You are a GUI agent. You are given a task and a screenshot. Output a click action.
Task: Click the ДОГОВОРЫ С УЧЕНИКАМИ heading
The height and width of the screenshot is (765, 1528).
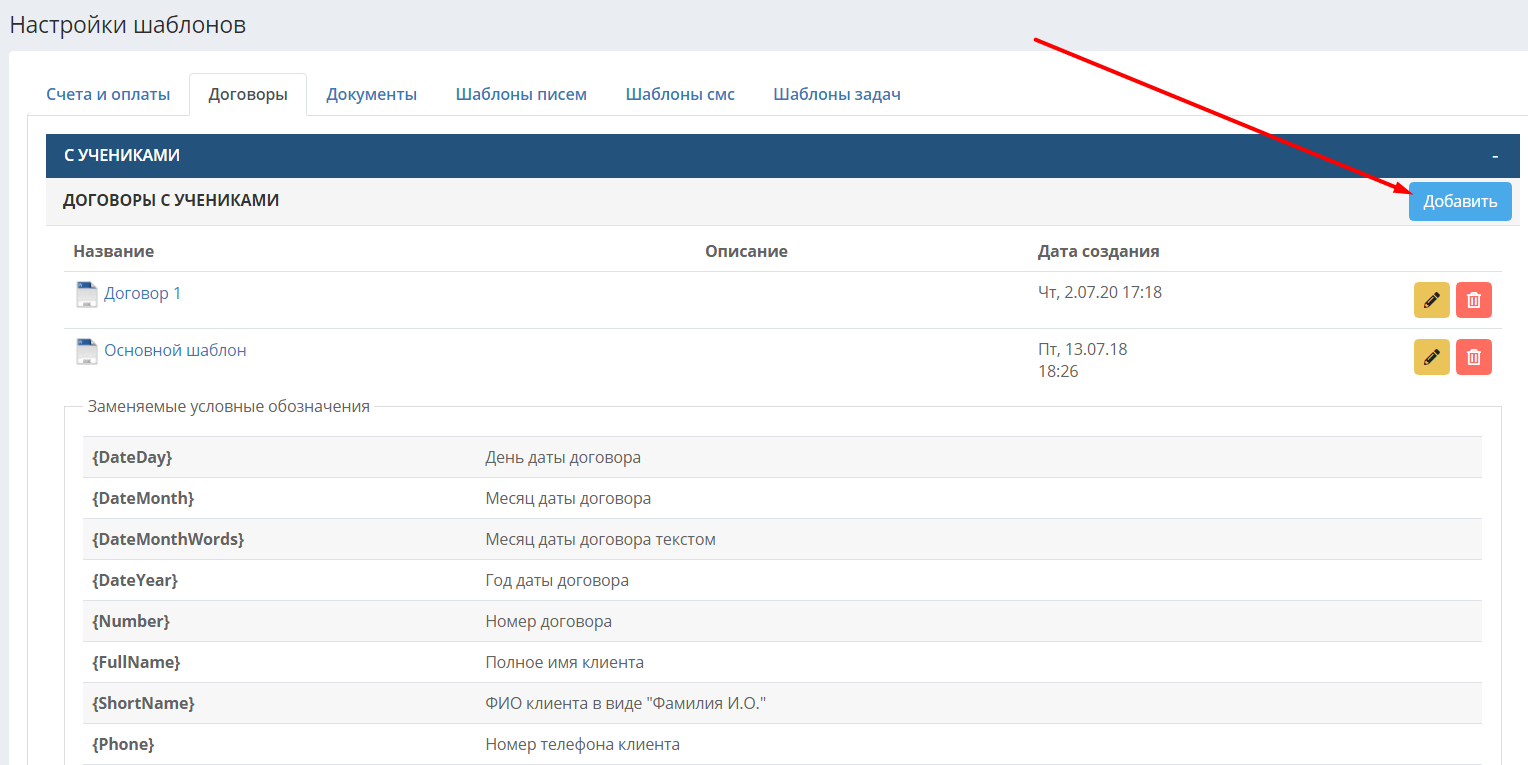click(171, 200)
